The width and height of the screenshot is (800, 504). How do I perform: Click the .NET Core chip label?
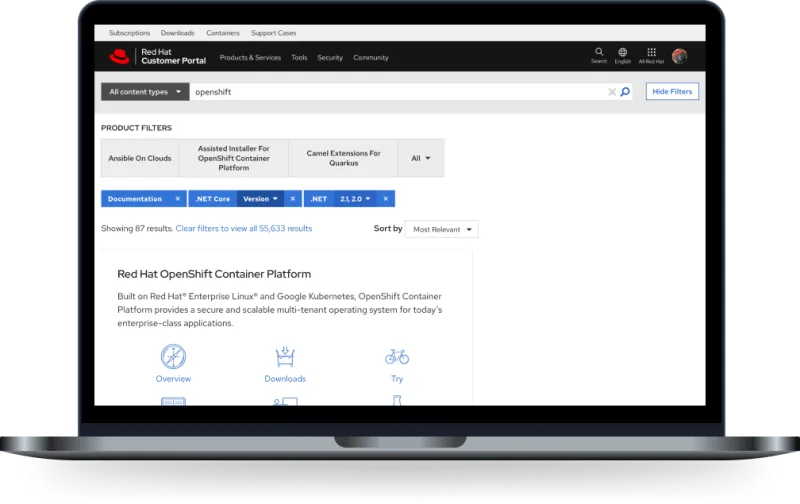click(x=213, y=199)
